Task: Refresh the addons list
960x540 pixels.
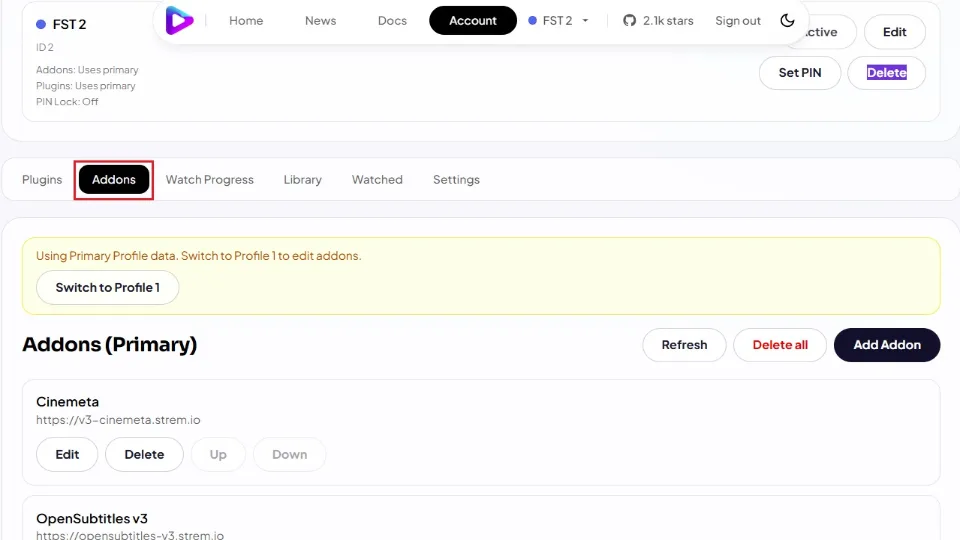Action: coord(684,345)
